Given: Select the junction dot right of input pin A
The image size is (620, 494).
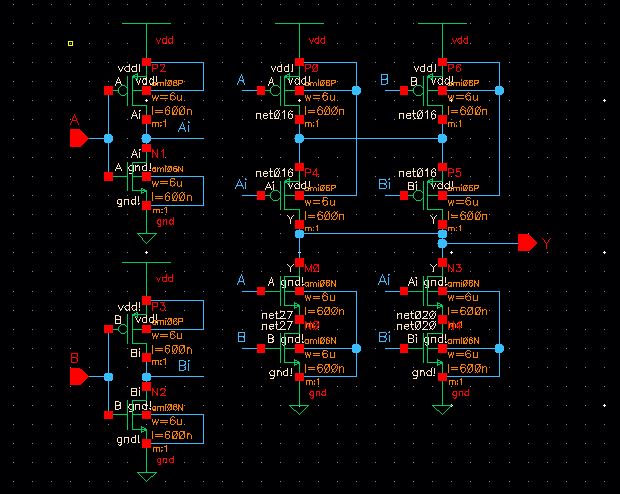Looking at the screenshot, I should tap(108, 138).
